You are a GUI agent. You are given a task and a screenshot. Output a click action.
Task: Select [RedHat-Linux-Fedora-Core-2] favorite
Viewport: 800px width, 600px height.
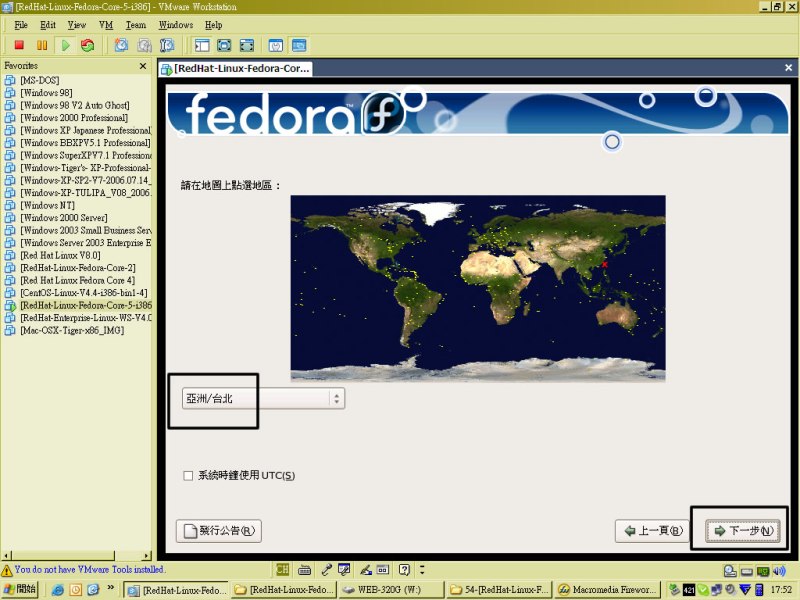point(78,268)
